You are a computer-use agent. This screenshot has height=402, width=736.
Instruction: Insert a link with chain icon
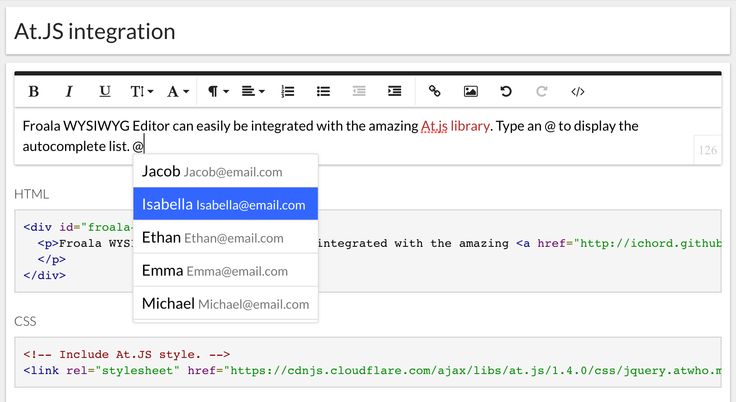435,91
